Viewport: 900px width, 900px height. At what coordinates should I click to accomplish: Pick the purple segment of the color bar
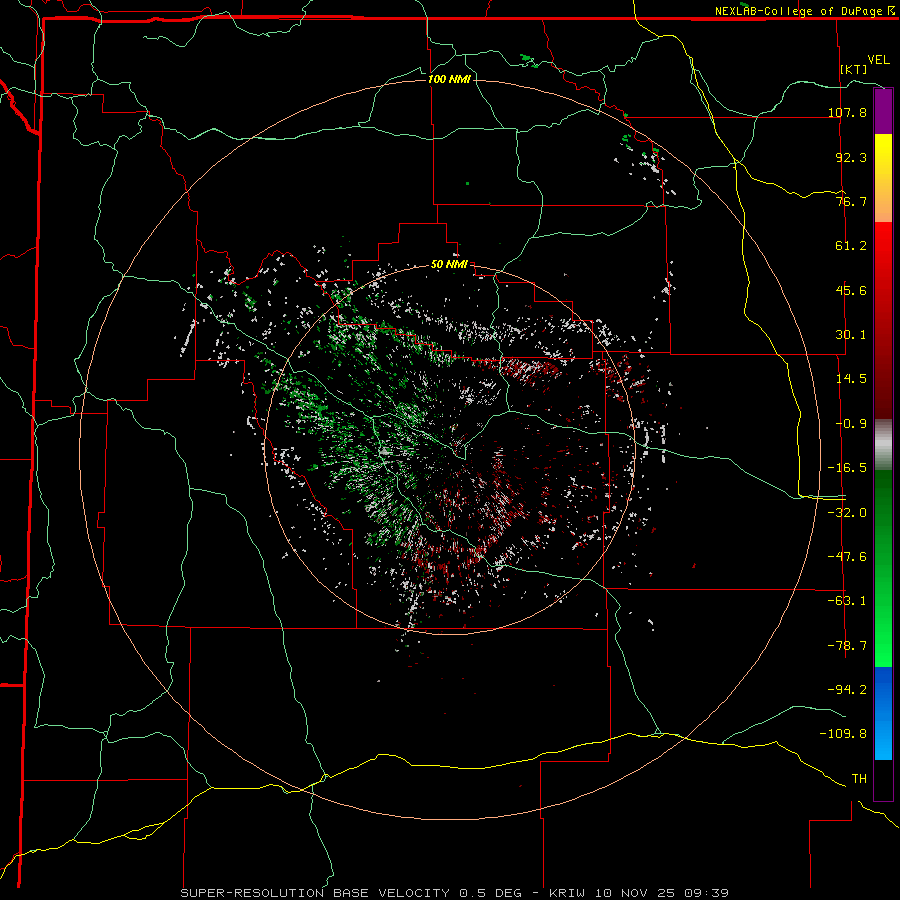click(x=883, y=112)
